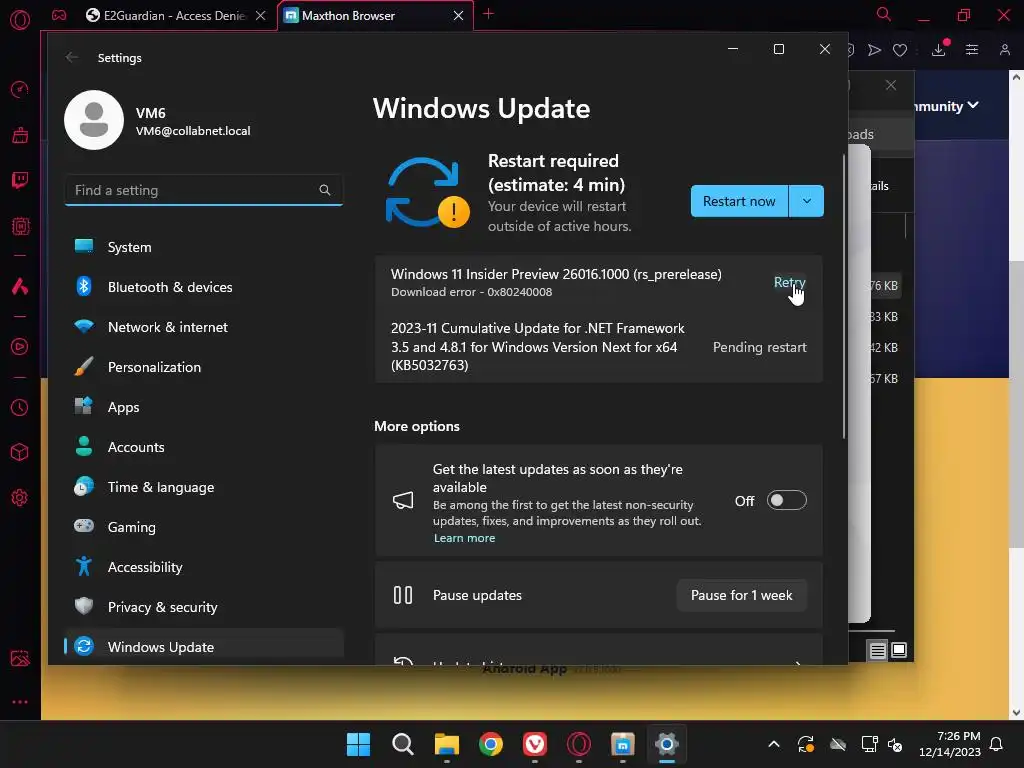Click the Settings window vertical scrollbar
Image resolution: width=1024 pixels, height=768 pixels.
(844, 297)
